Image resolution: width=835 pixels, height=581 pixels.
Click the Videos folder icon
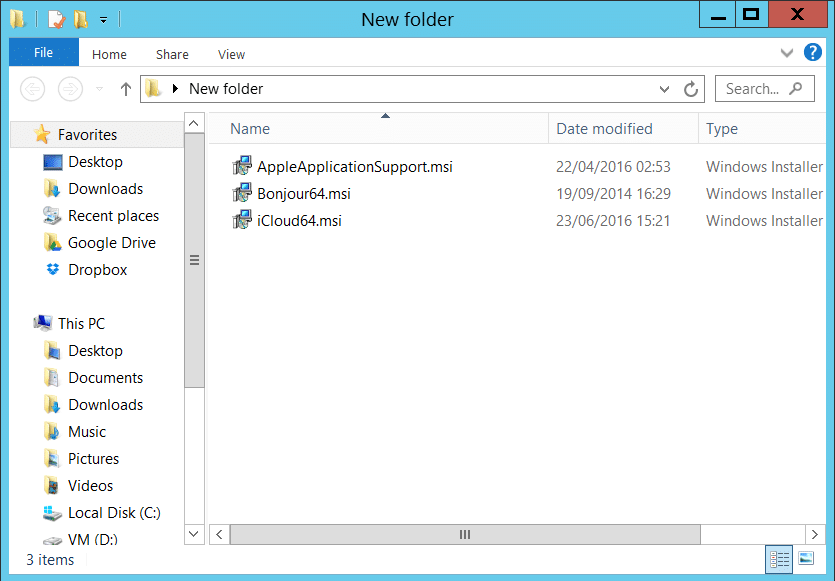(x=52, y=486)
